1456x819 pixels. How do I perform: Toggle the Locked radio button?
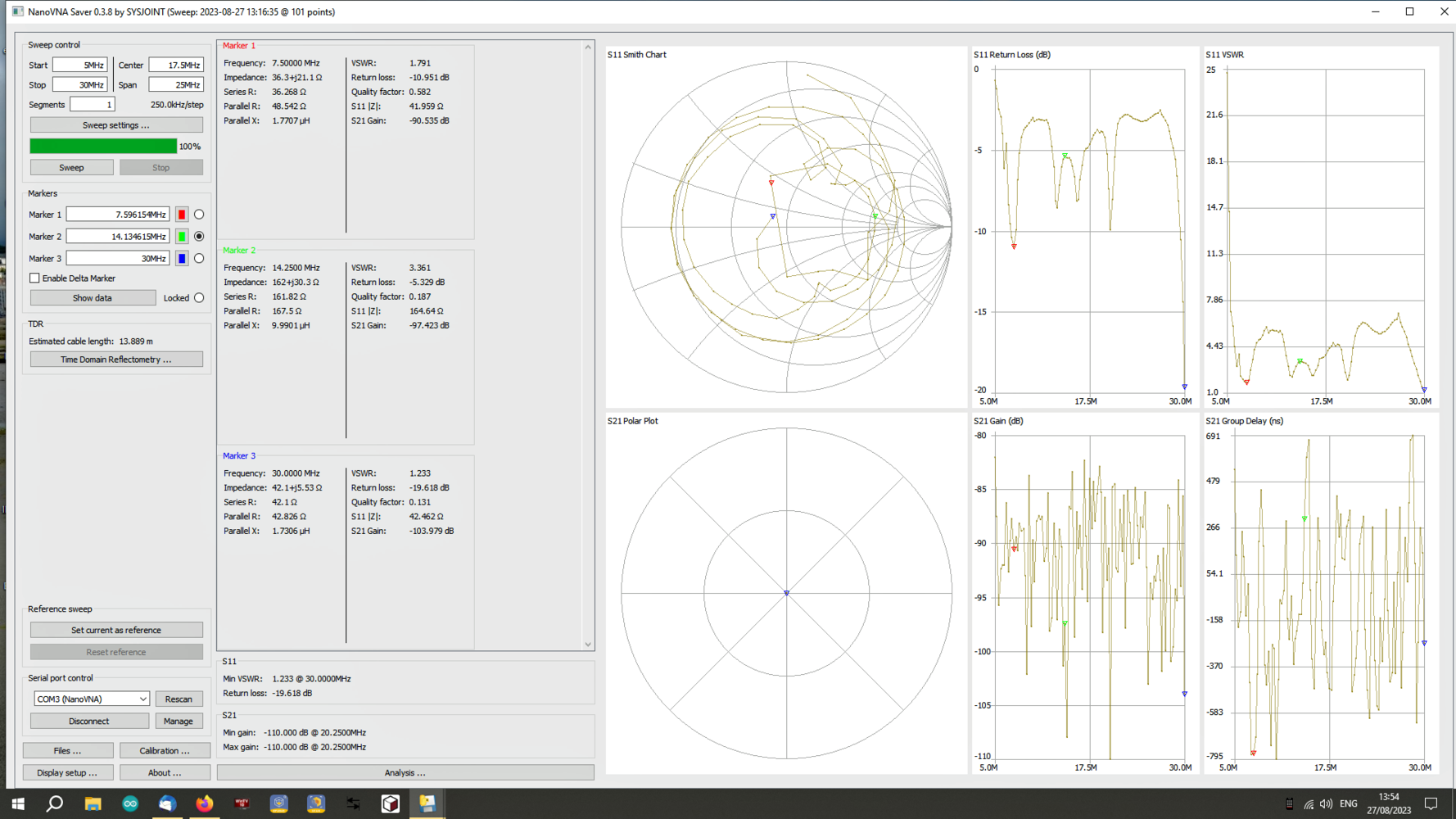[199, 298]
